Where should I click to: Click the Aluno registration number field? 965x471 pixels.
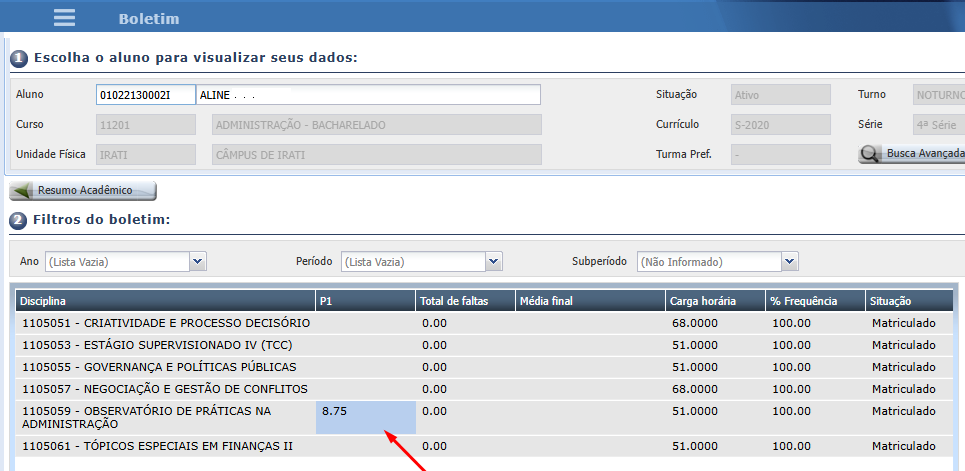click(145, 95)
